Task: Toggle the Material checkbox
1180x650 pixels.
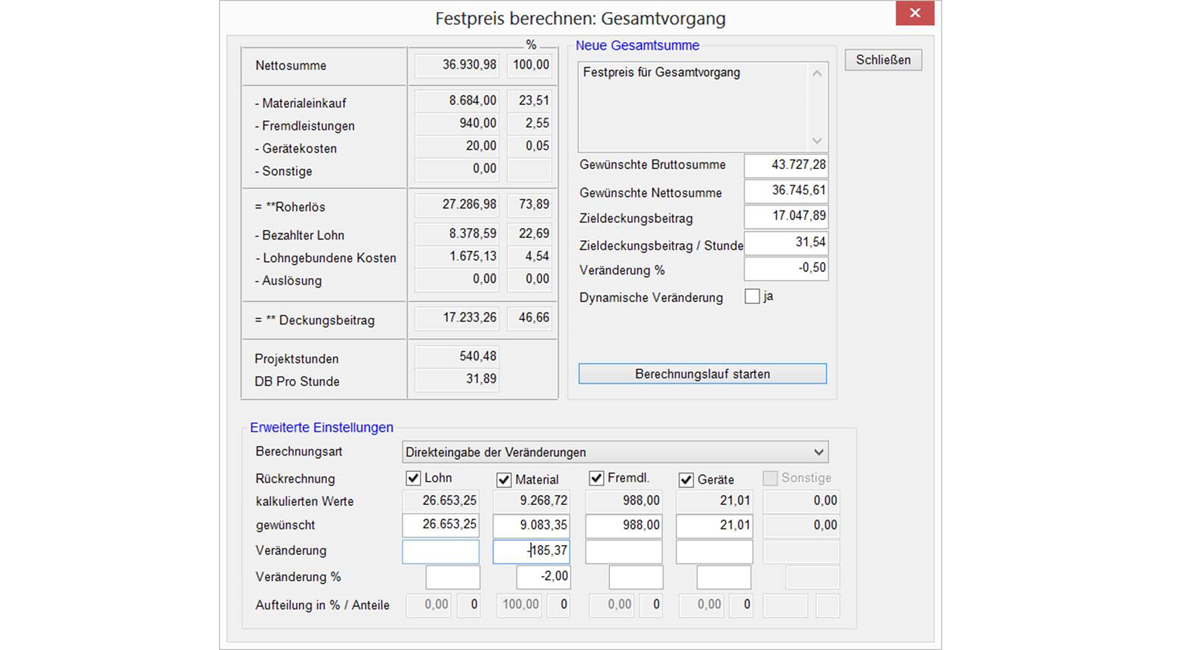Action: click(504, 480)
